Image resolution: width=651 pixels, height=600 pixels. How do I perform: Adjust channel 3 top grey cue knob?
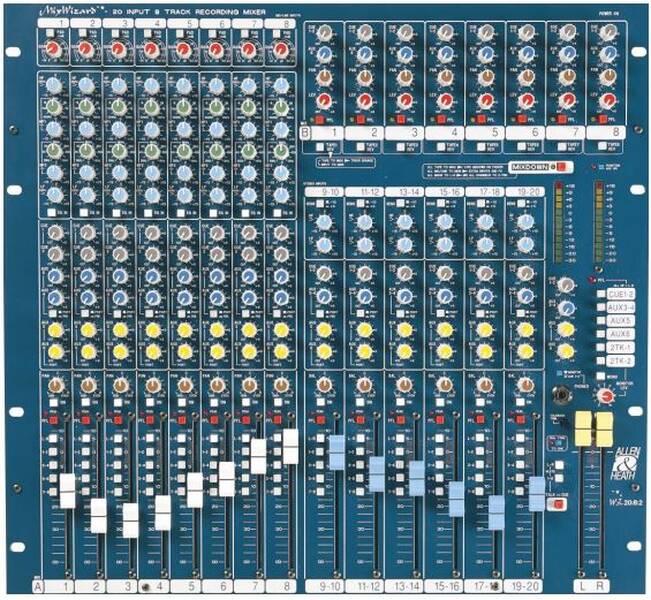pyautogui.click(x=120, y=233)
